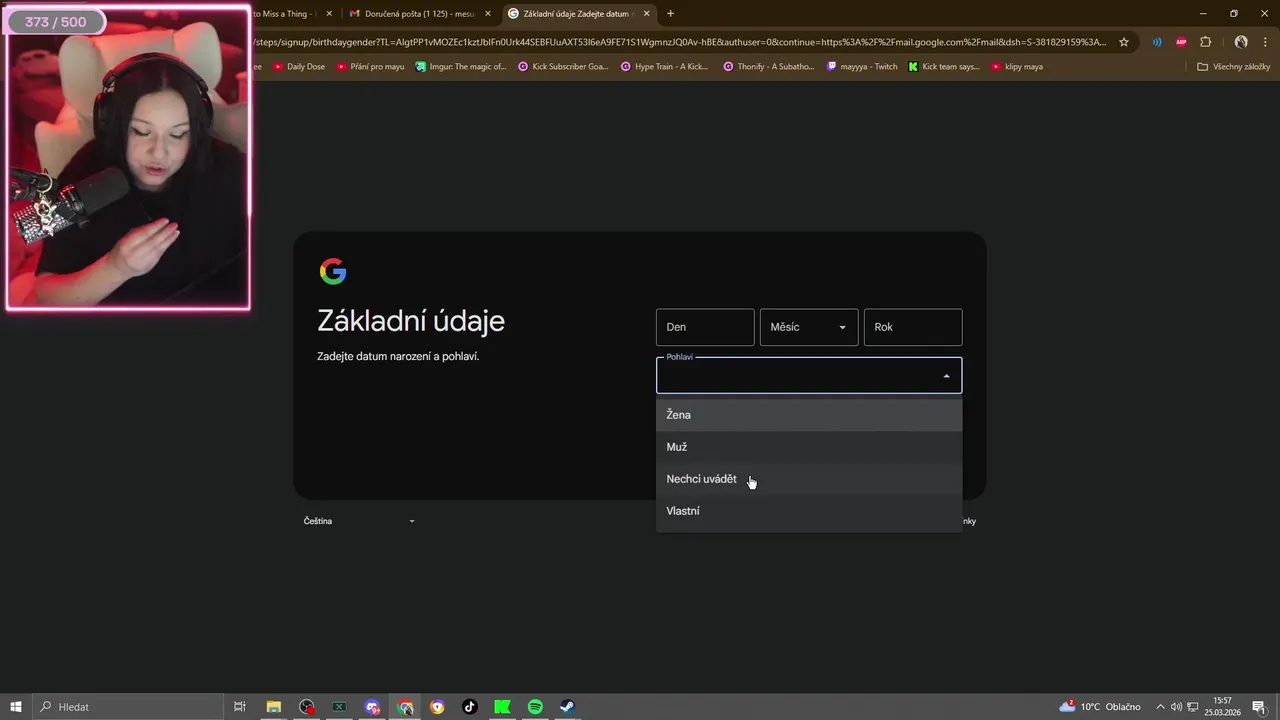The height and width of the screenshot is (720, 1280).
Task: Click the Zadejte datum narození a pohlaví text
Action: (398, 356)
